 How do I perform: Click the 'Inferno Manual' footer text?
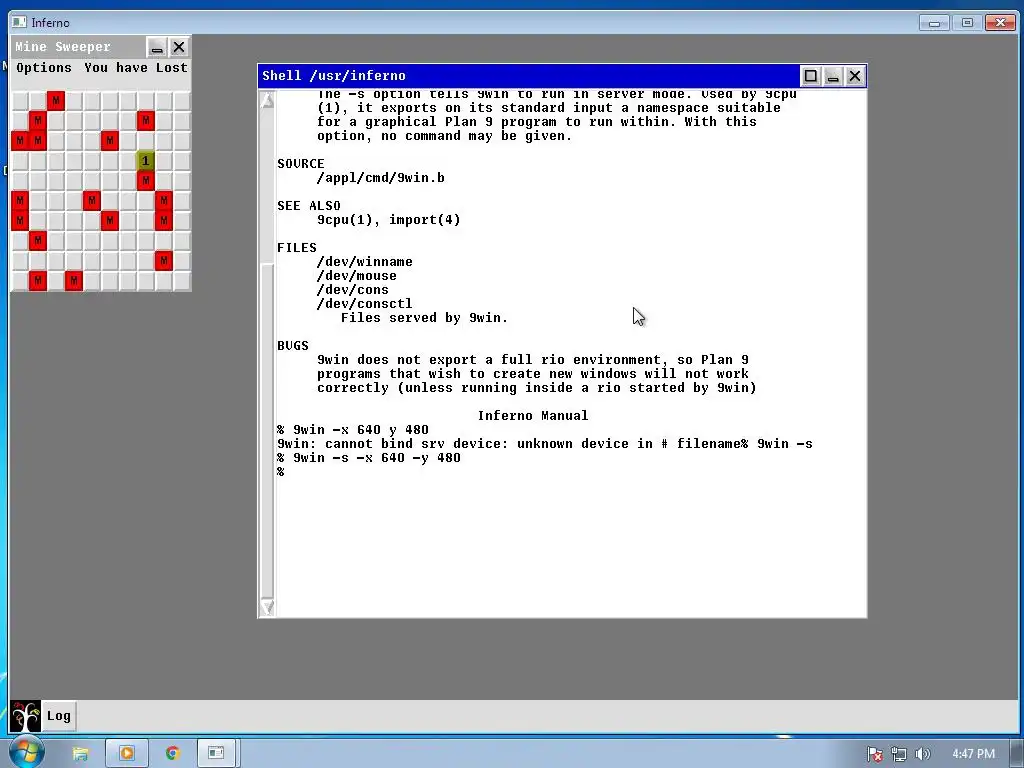533,416
